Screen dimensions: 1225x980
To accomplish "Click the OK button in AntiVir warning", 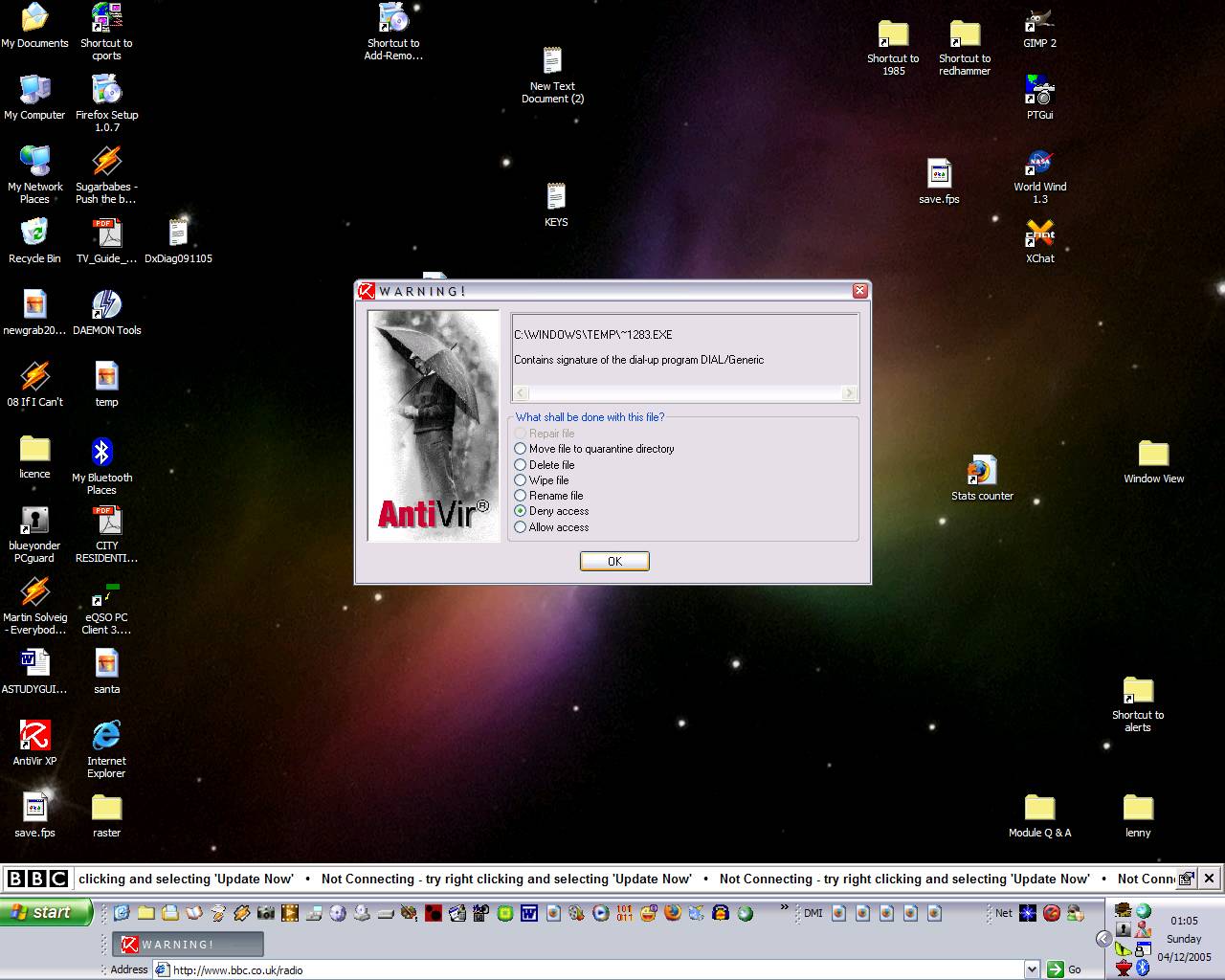I will [x=614, y=562].
